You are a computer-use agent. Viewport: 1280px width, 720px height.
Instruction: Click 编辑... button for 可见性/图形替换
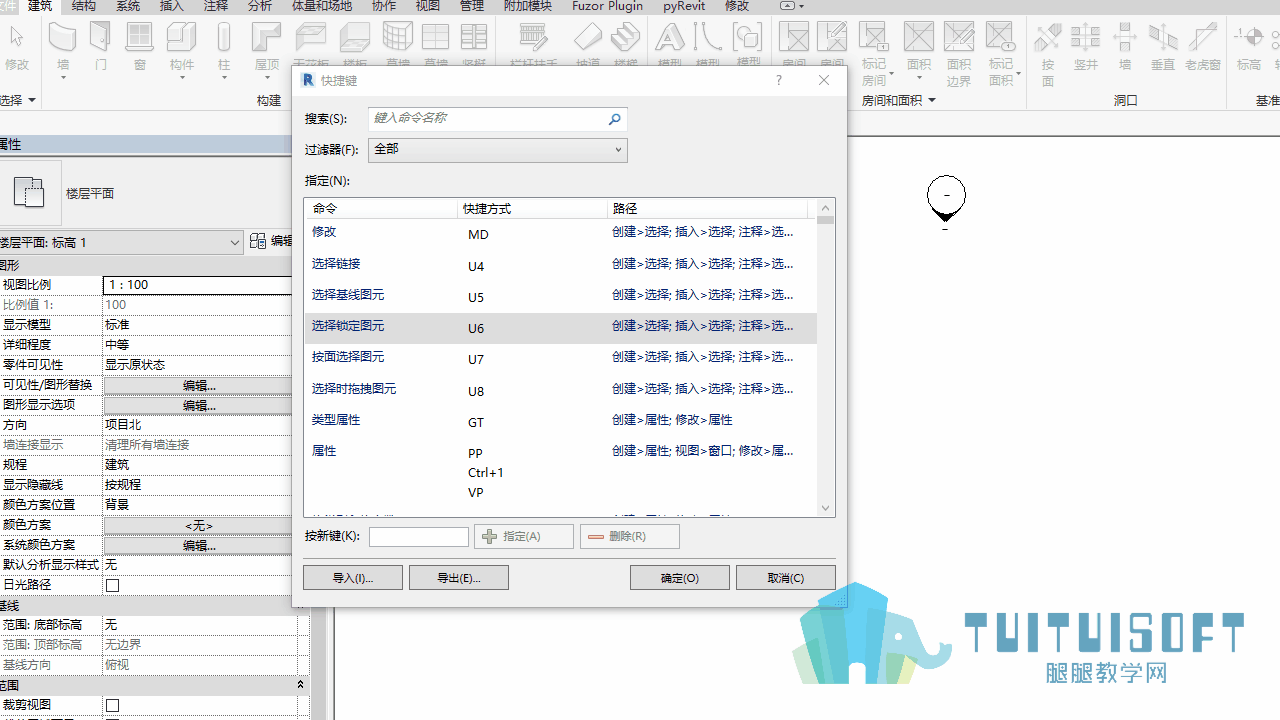199,385
